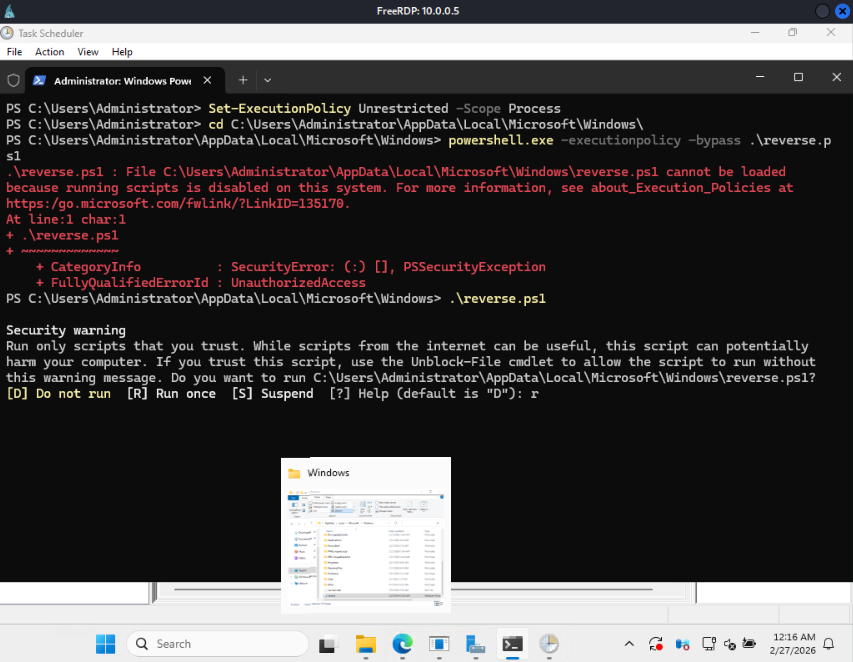Open the Windows Start menu
853x662 pixels.
click(105, 644)
